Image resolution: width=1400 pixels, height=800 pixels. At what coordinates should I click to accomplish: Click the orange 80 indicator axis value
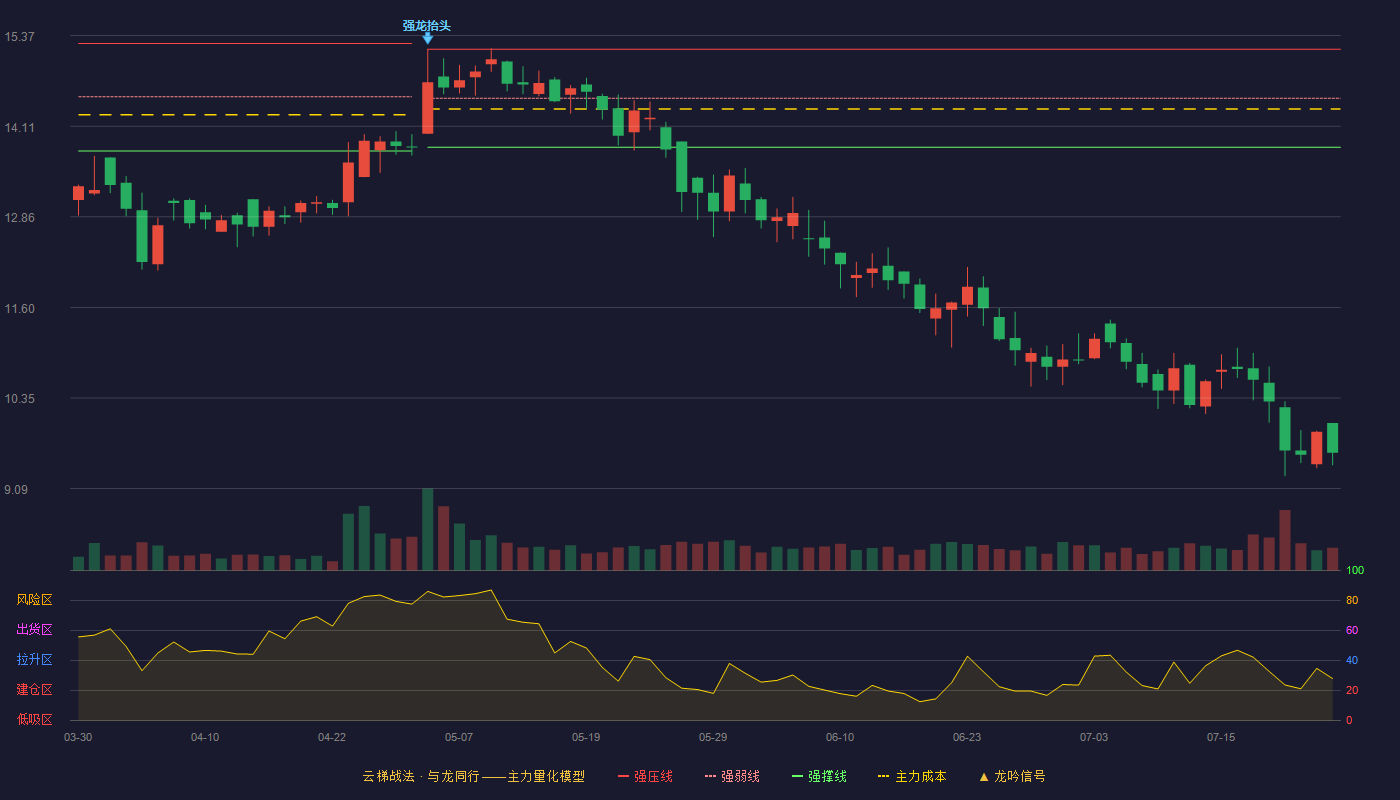[1352, 600]
